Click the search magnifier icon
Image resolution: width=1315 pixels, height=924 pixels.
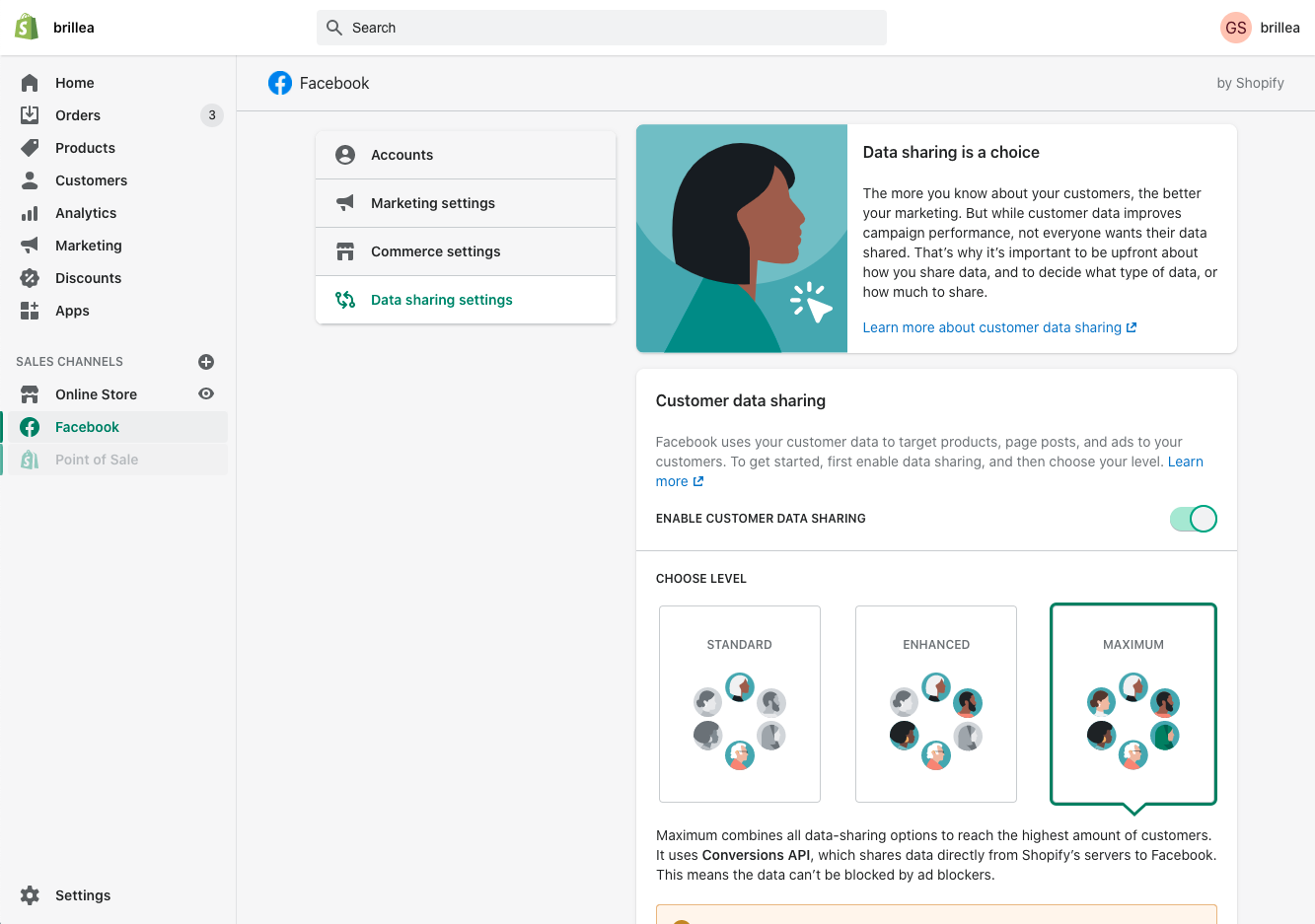tap(334, 28)
